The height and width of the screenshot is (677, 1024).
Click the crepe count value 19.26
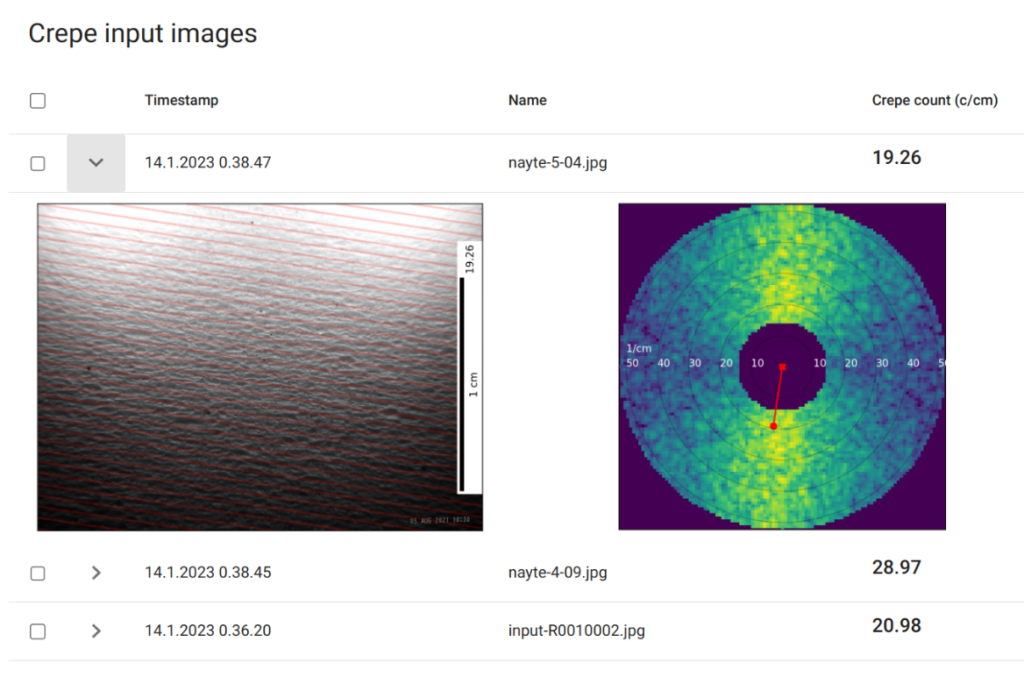897,157
